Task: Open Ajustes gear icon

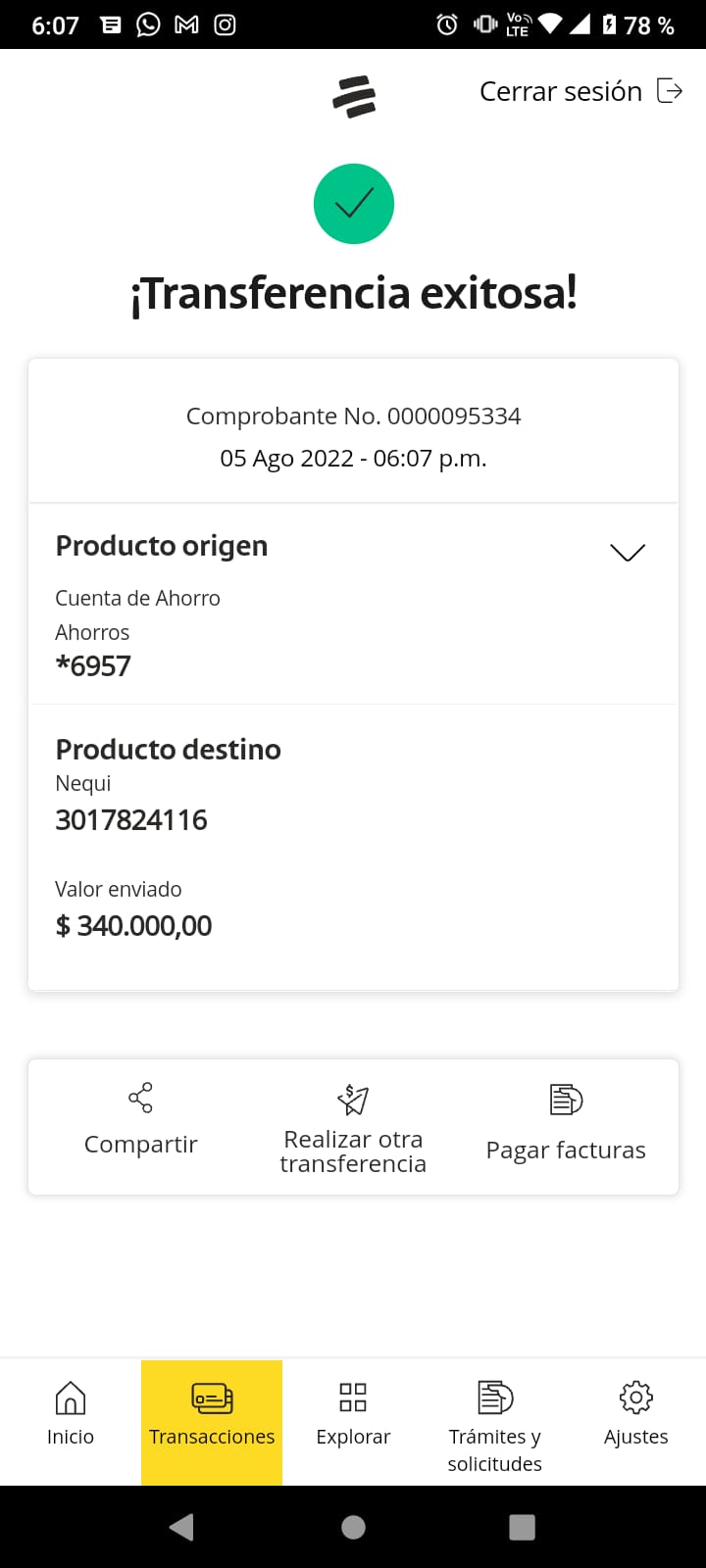Action: 636,1397
